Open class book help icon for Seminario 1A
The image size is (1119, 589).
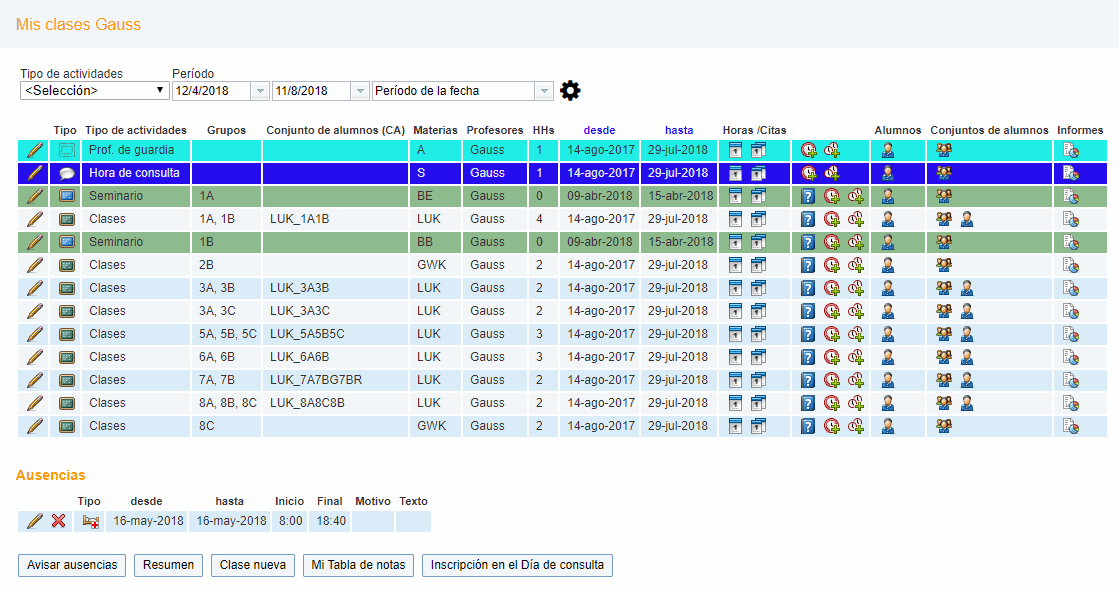(807, 196)
